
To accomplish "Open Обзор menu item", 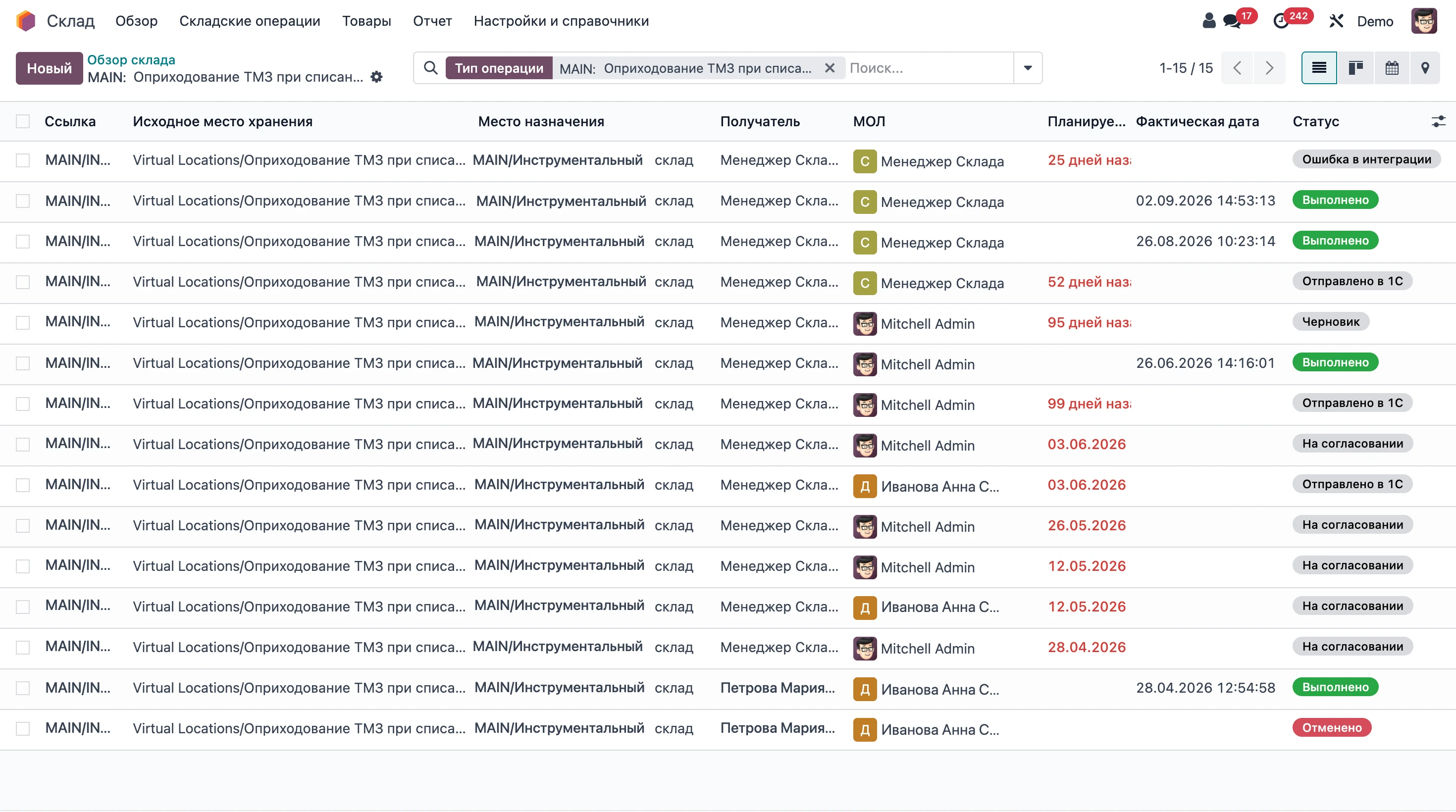I will click(136, 21).
